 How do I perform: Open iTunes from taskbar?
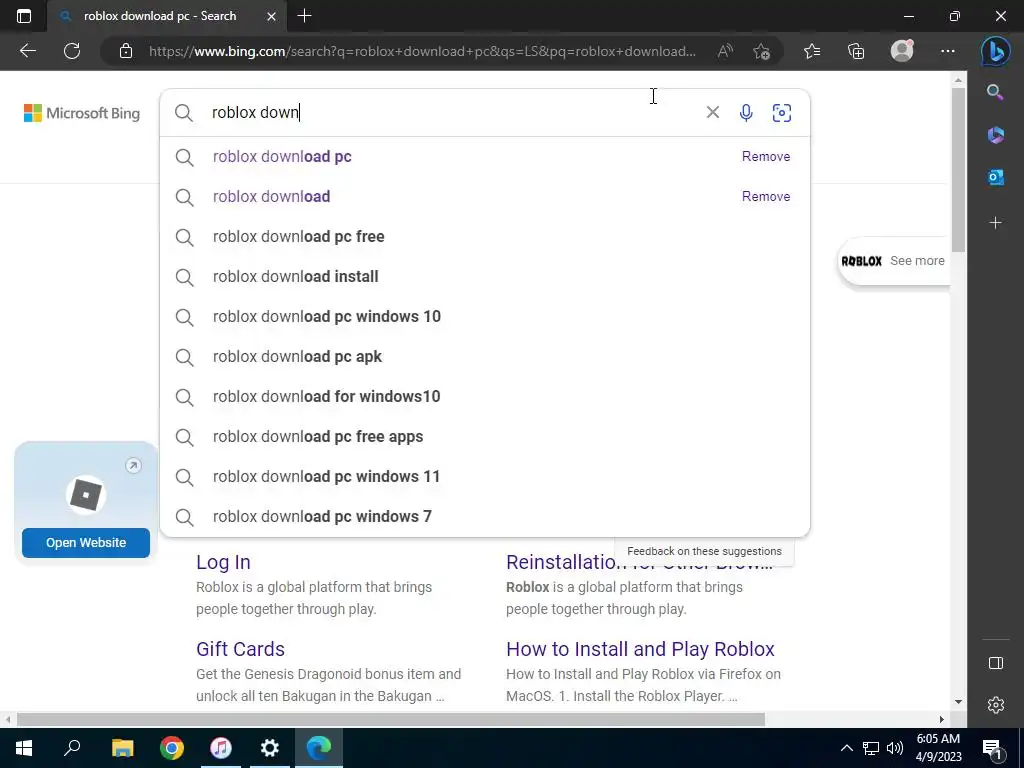click(x=221, y=748)
